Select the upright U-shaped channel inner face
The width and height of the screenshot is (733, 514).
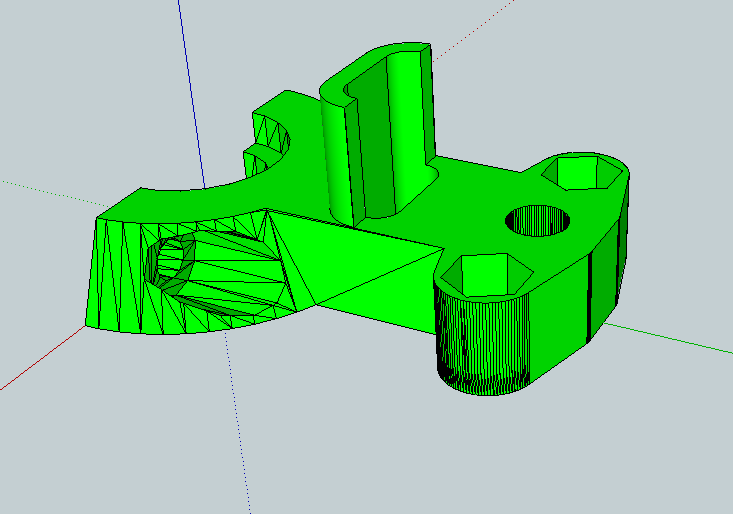376,140
